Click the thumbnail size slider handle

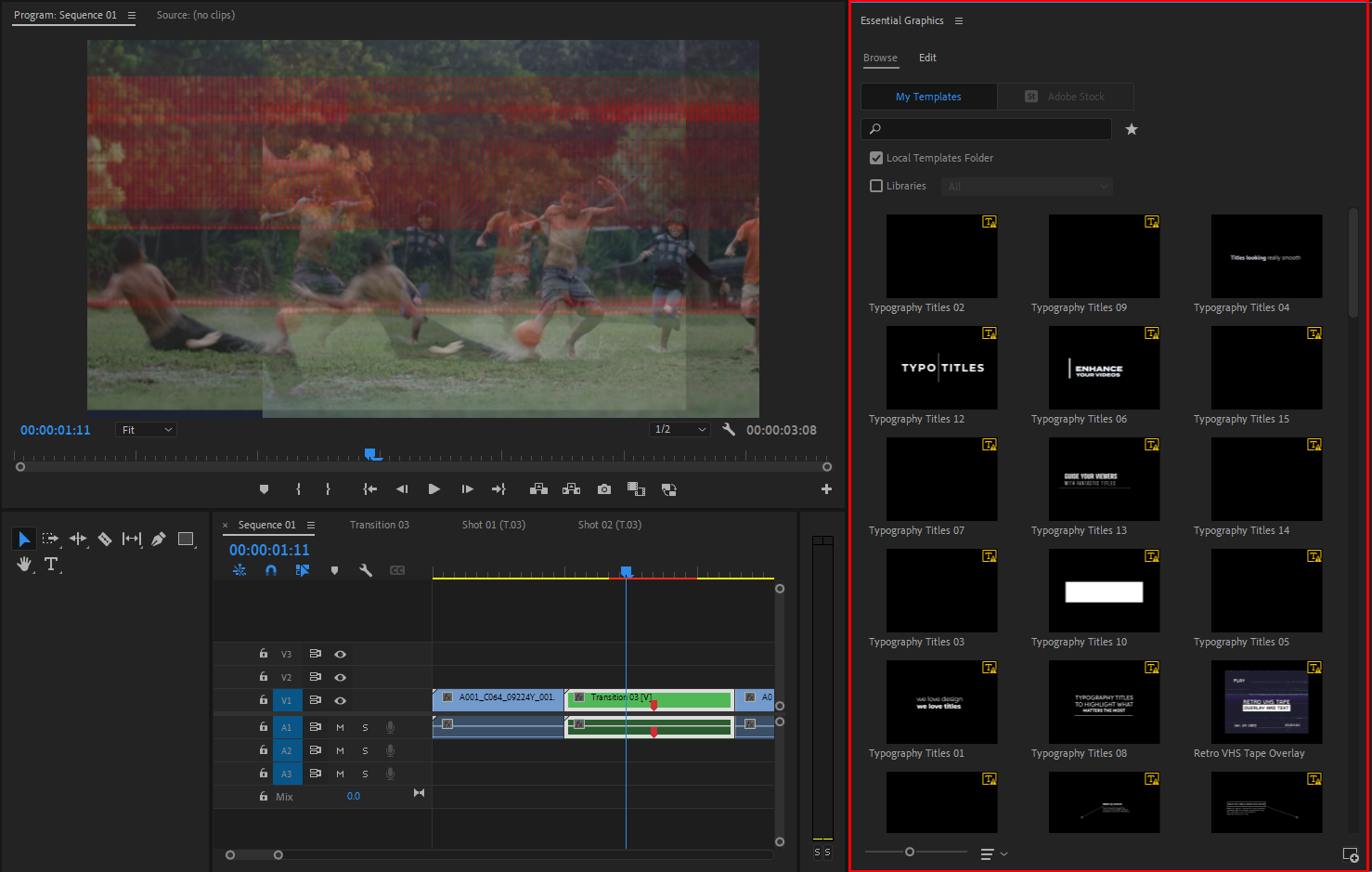click(910, 852)
